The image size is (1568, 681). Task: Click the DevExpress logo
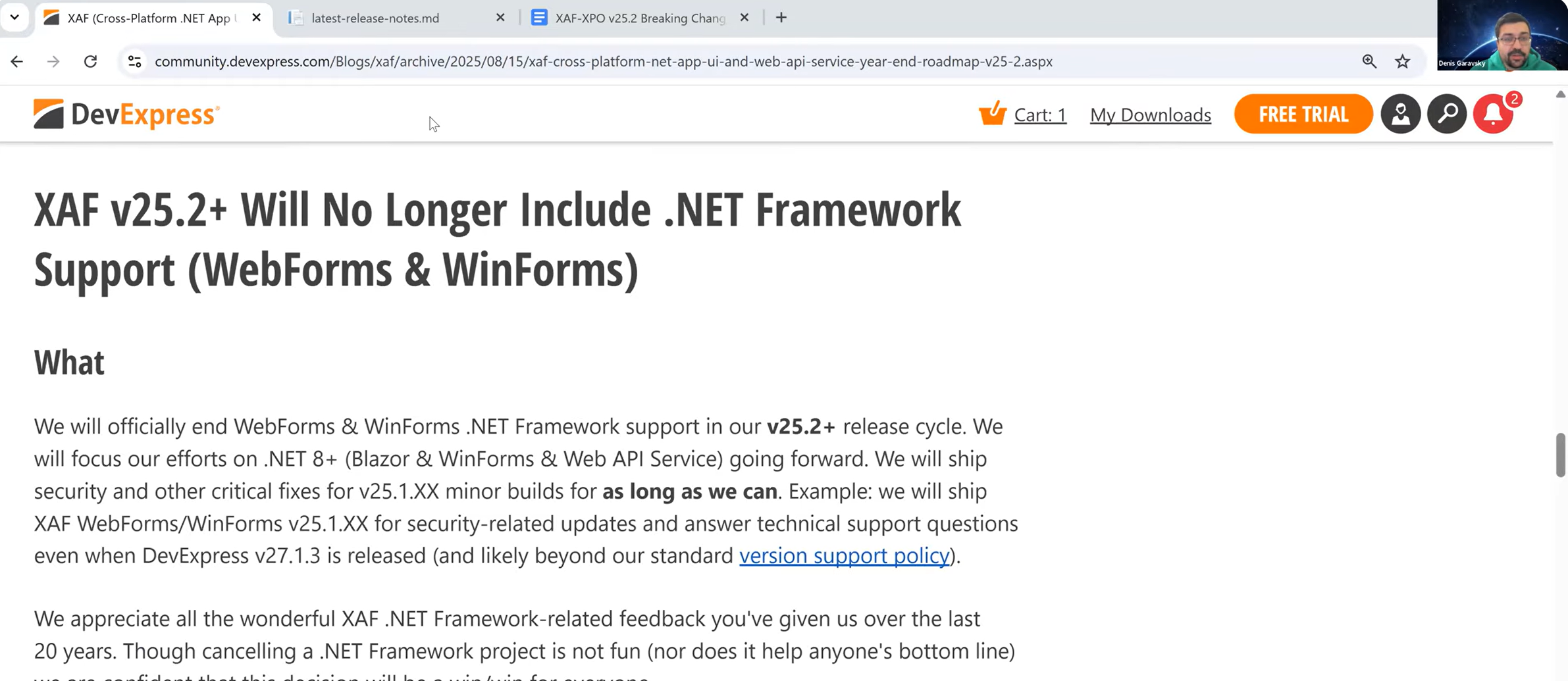[x=126, y=114]
